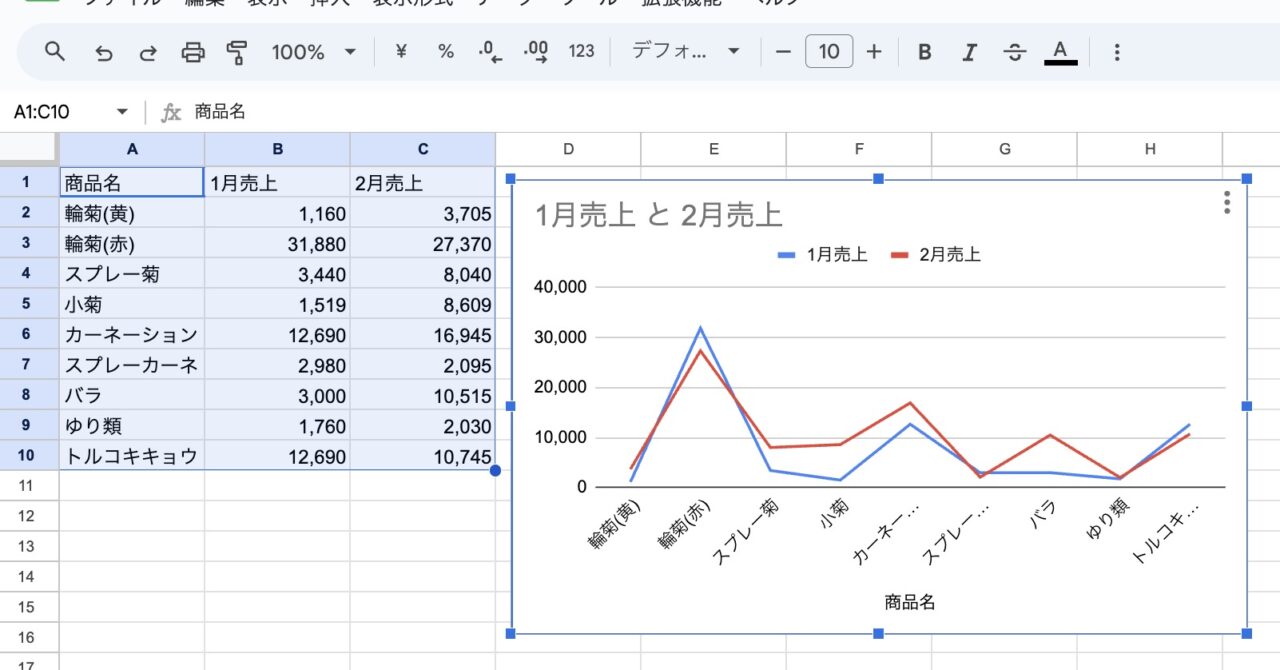This screenshot has width=1280, height=670.
Task: Open the print dialog
Action: (193, 52)
